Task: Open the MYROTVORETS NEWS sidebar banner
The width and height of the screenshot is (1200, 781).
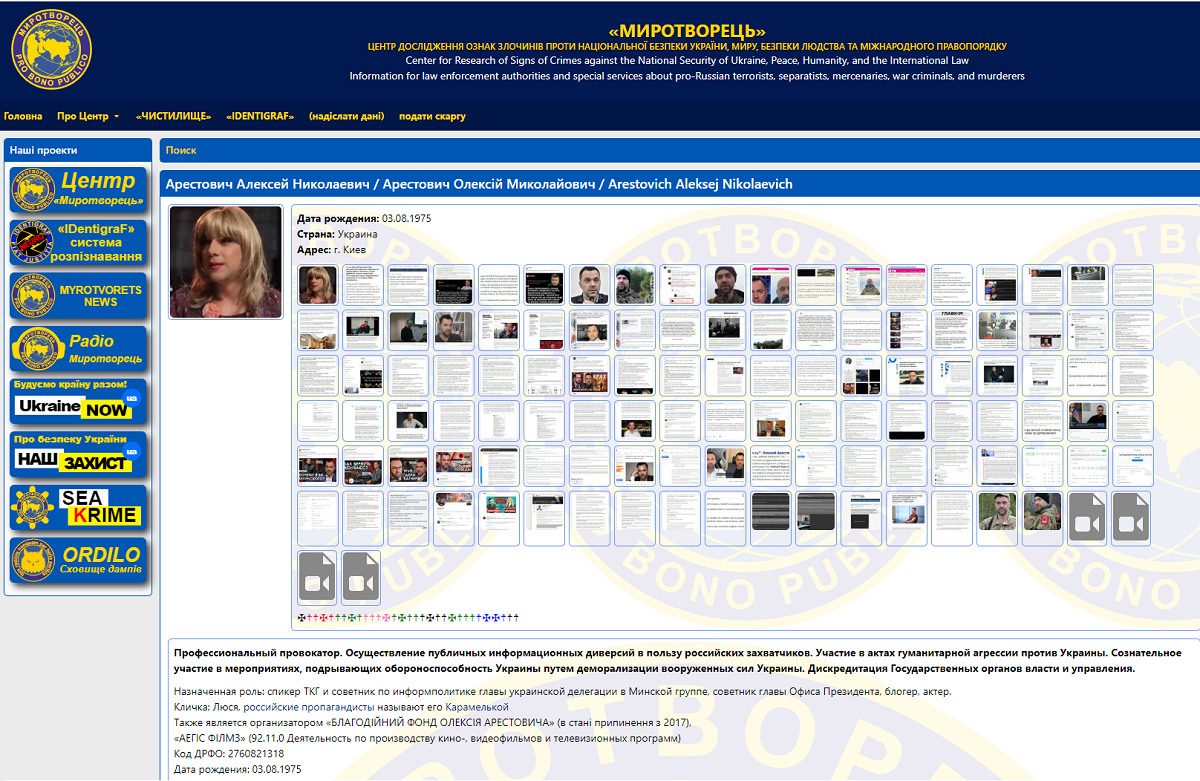Action: tap(78, 296)
